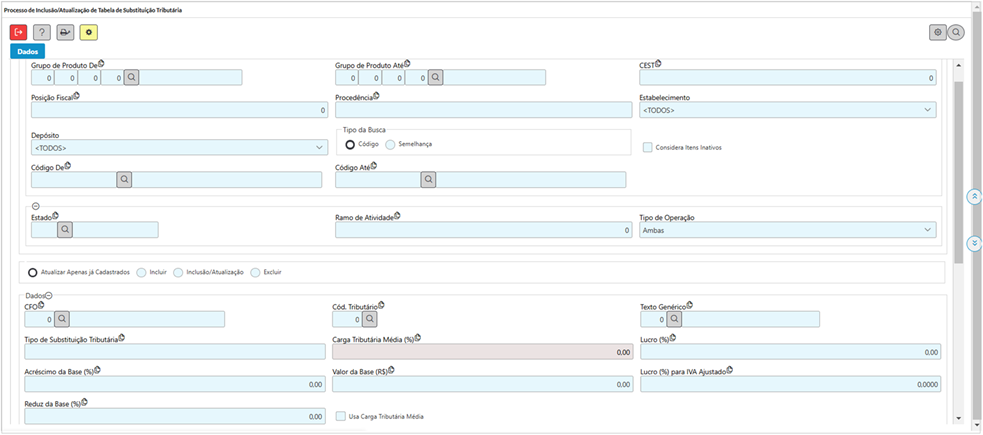983x435 pixels.
Task: Collapse the Dados section expander
Action: pos(49,296)
